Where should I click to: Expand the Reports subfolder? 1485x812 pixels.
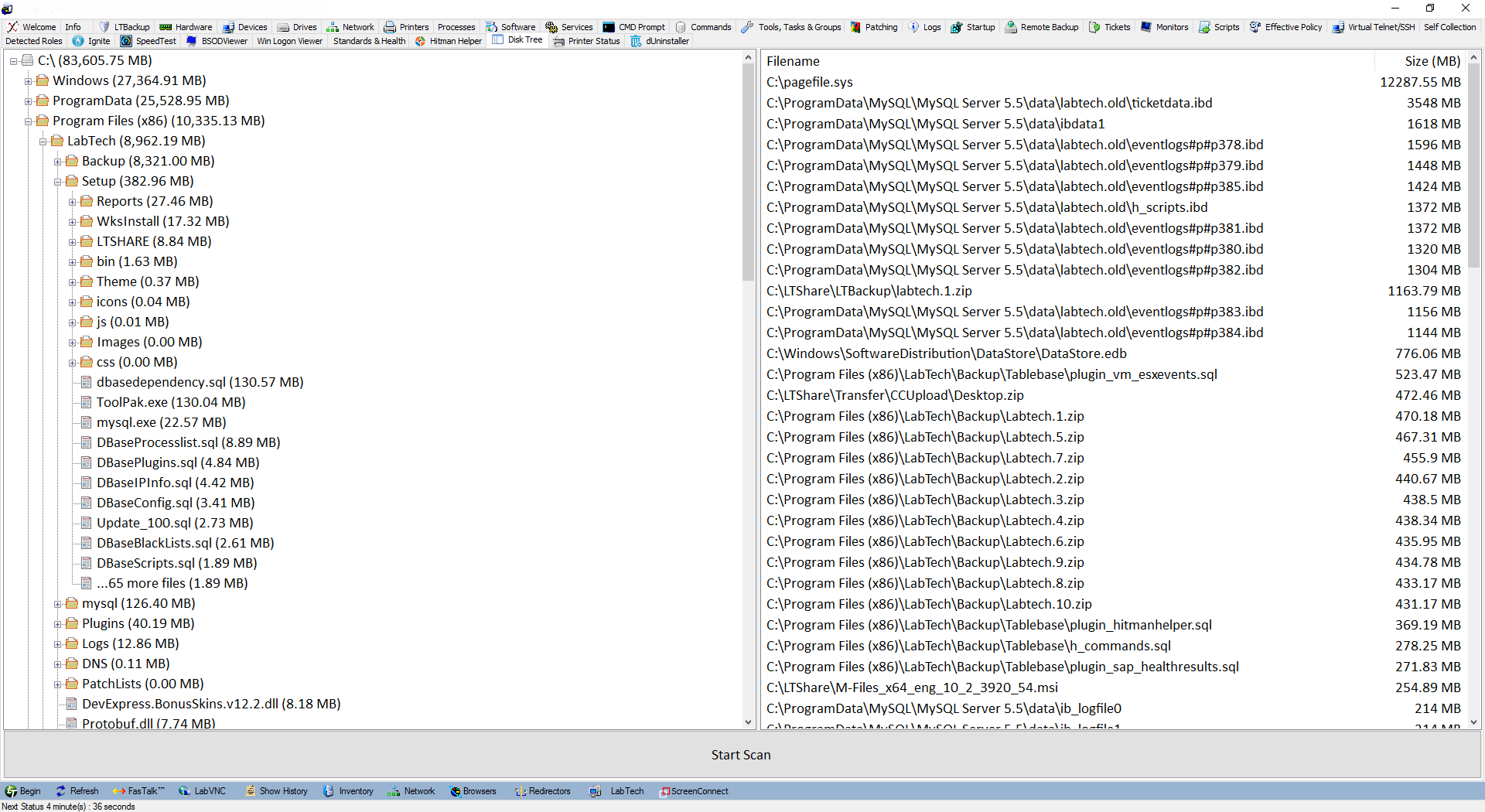73,201
